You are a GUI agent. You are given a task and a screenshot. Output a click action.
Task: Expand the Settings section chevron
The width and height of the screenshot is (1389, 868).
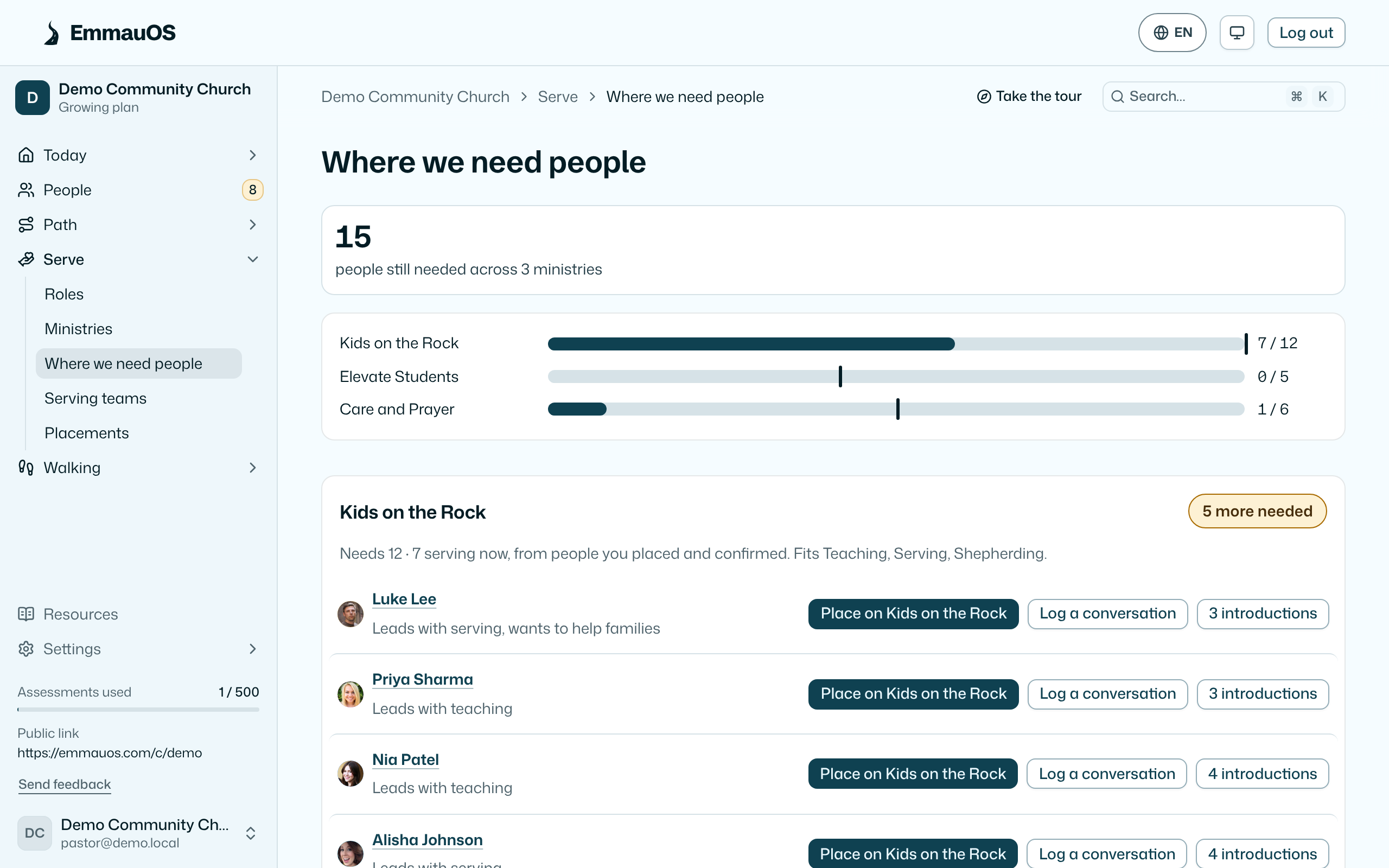pos(252,649)
